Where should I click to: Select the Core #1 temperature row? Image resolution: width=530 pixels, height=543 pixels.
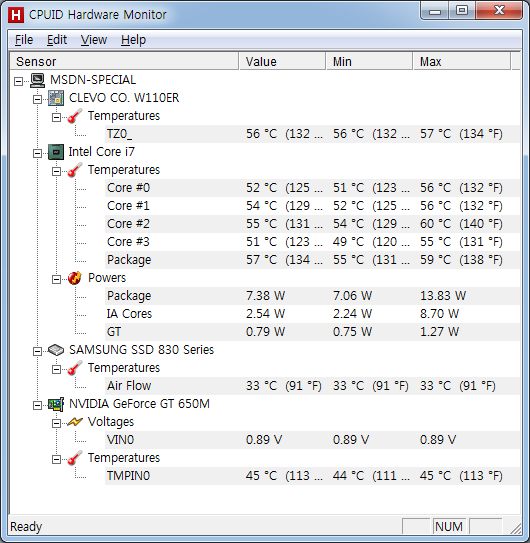click(x=312, y=206)
